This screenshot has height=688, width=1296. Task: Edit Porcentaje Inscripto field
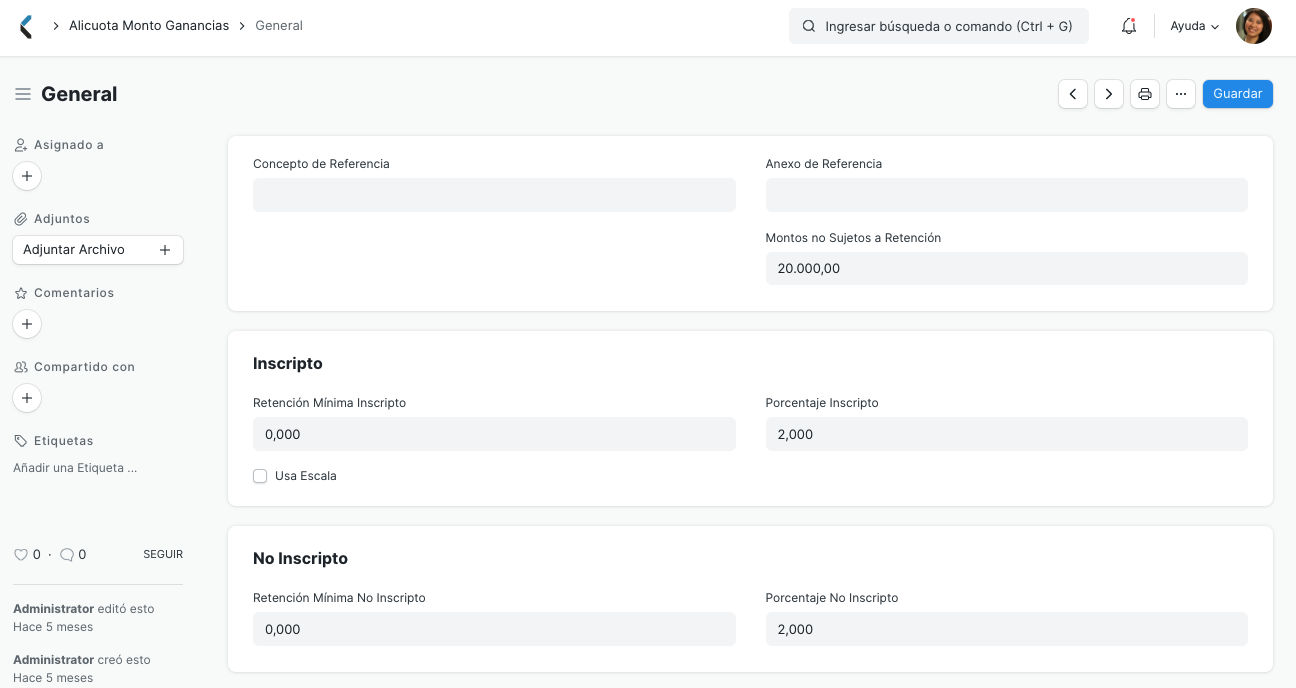[1007, 434]
